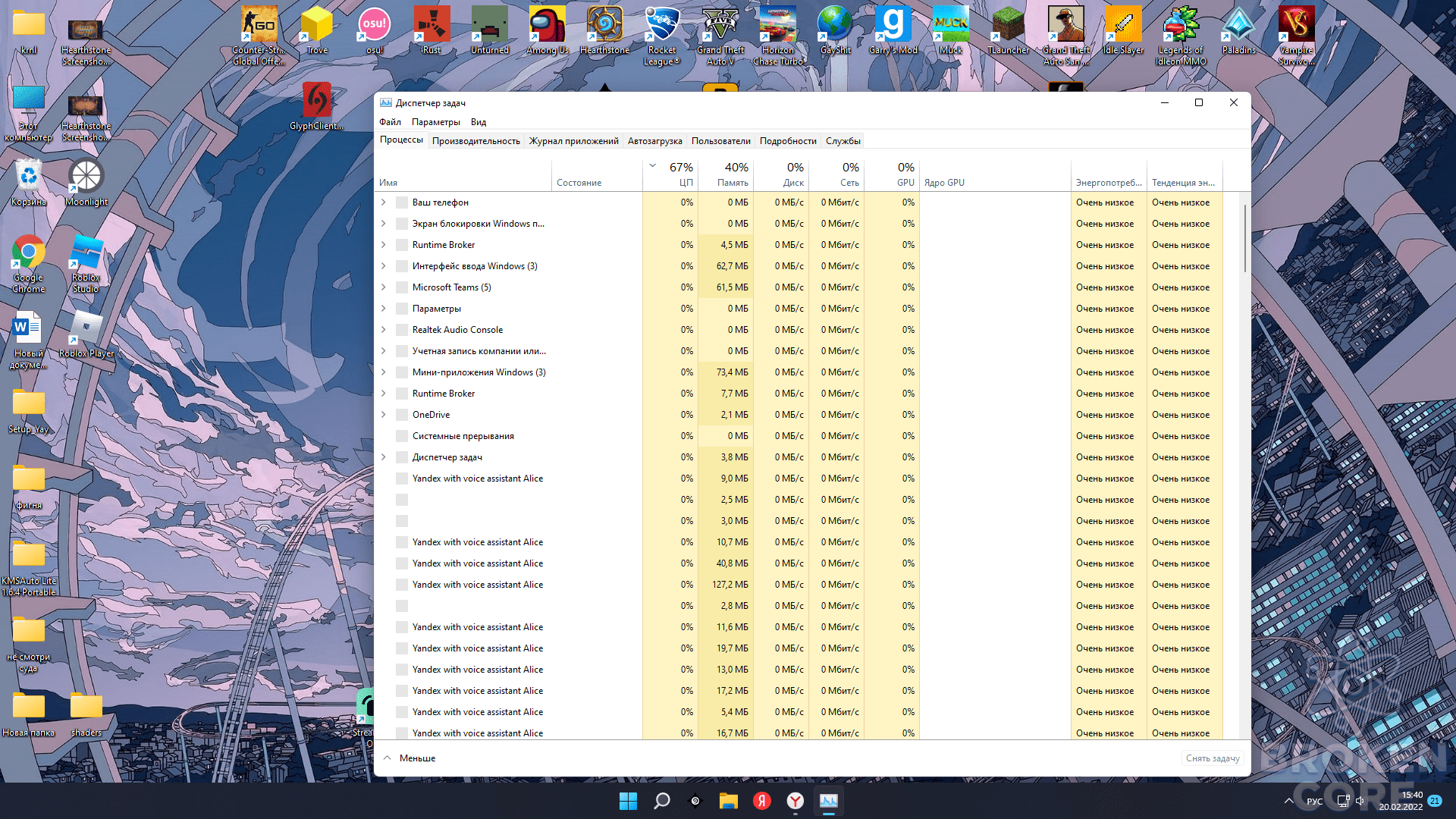Click the process list vertical scrollbar
The height and width of the screenshot is (819, 1456).
click(x=1245, y=237)
